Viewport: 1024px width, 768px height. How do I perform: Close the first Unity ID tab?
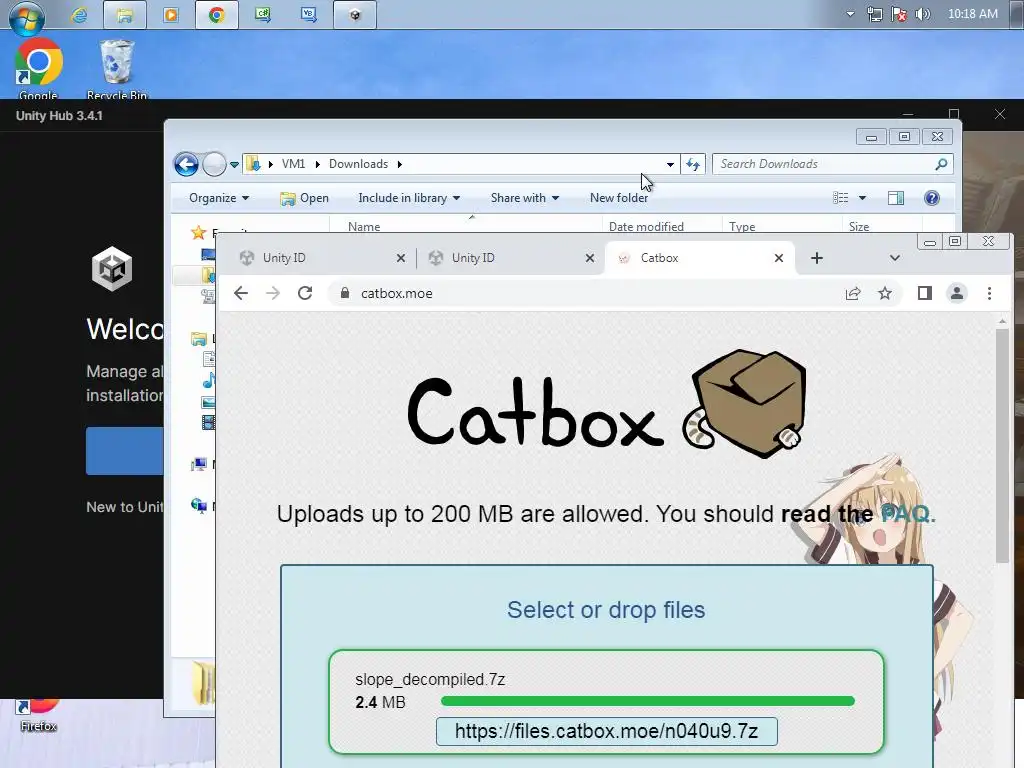(401, 258)
